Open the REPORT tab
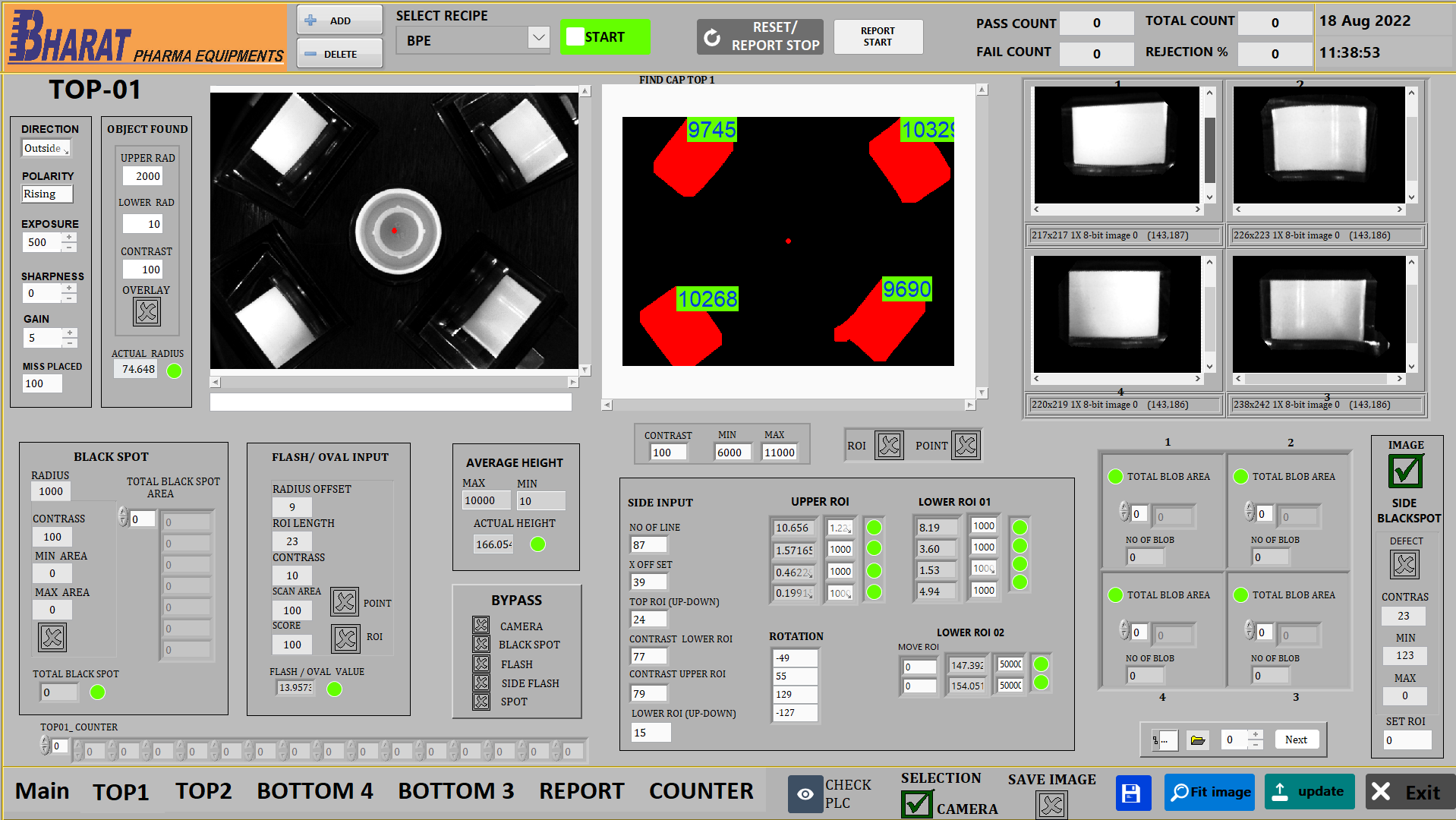1456x820 pixels. pos(581,791)
